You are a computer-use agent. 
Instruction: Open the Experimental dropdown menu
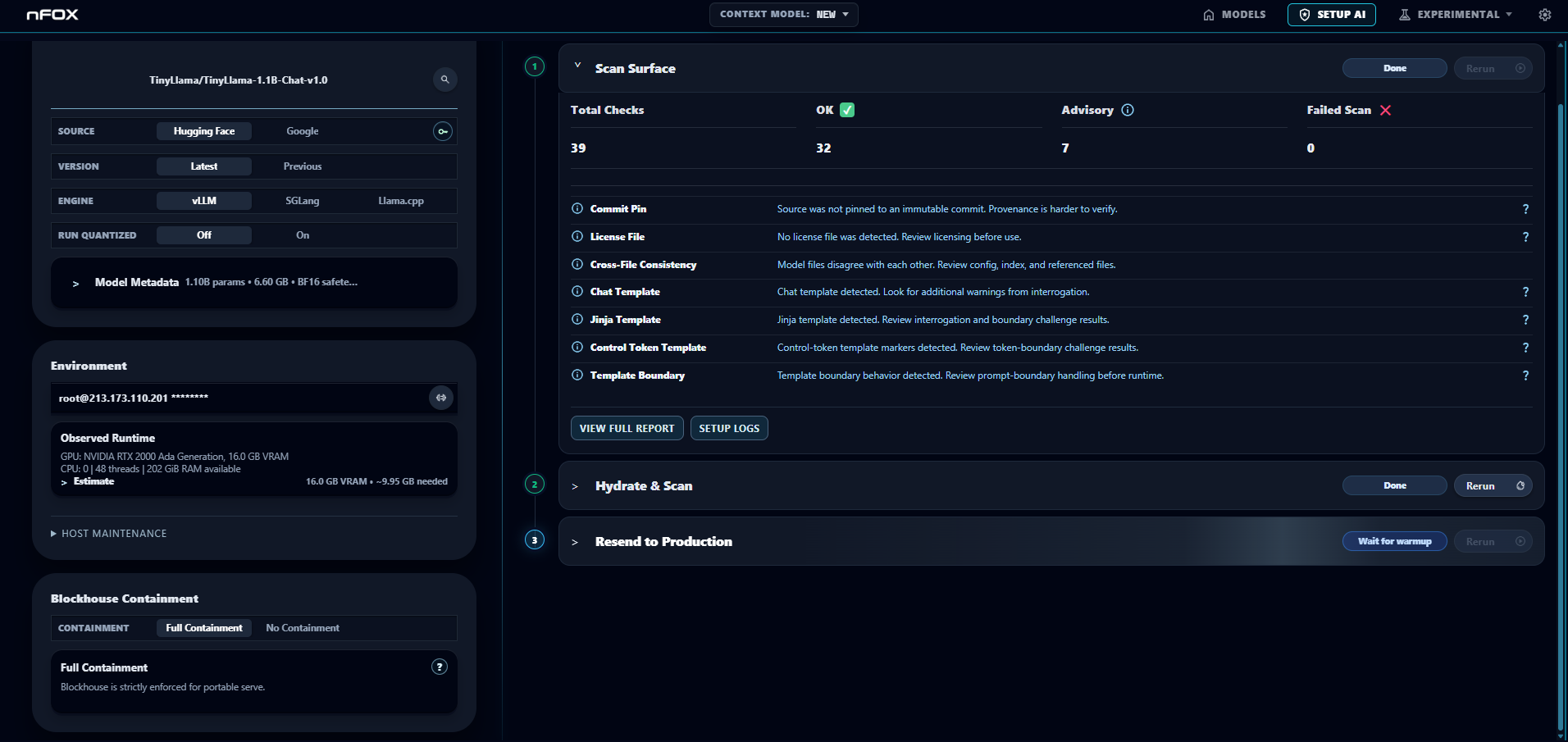[1456, 15]
